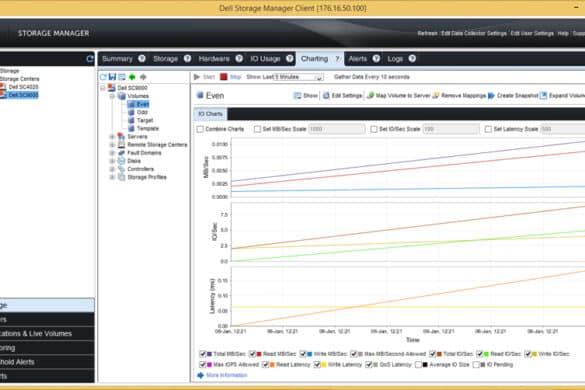Image resolution: width=585 pixels, height=390 pixels.
Task: Click the gray forward arrow icon
Action: pyautogui.click(x=143, y=77)
